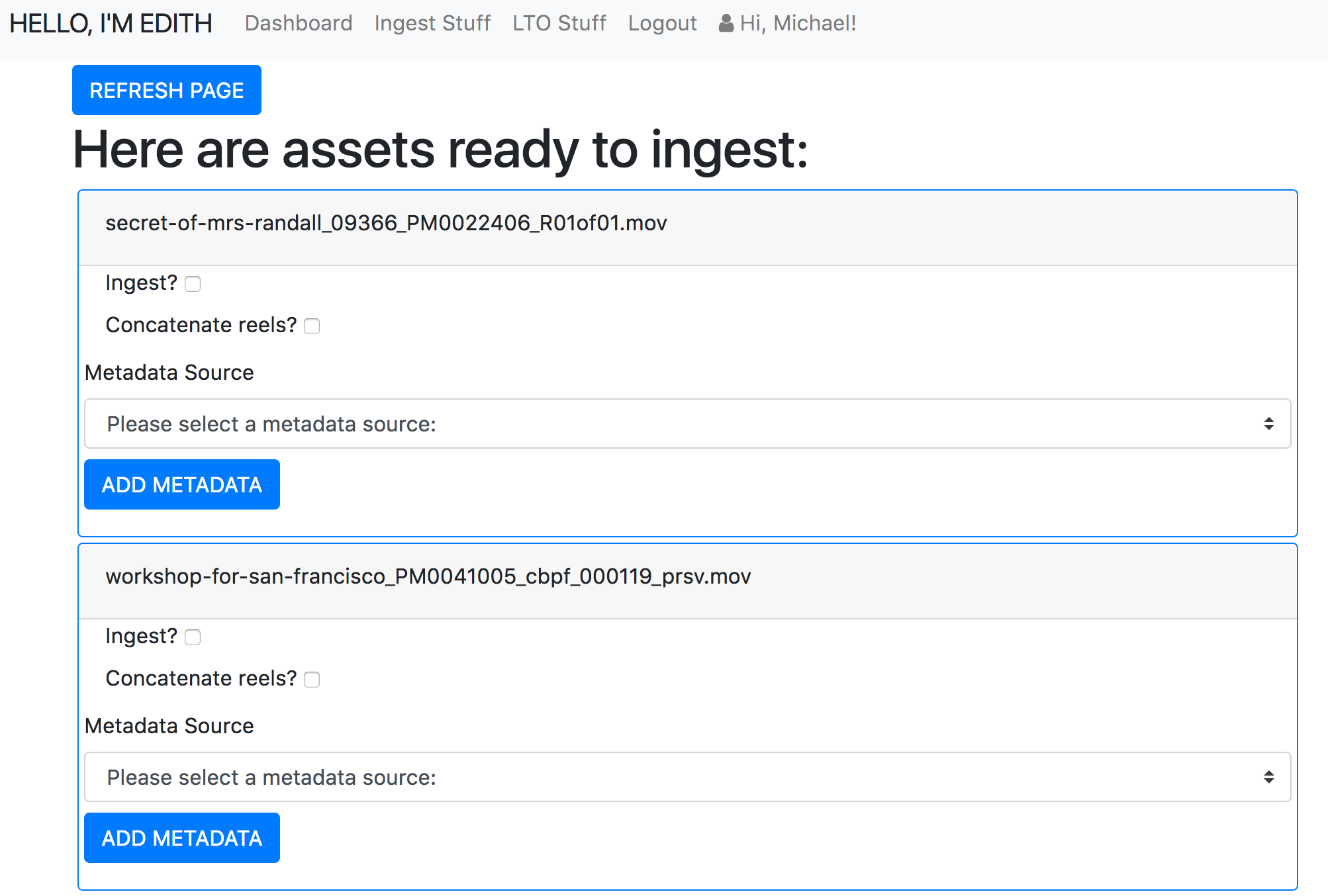Click the secret-of-mrs-randall filename header
The width and height of the screenshot is (1328, 896).
point(386,224)
